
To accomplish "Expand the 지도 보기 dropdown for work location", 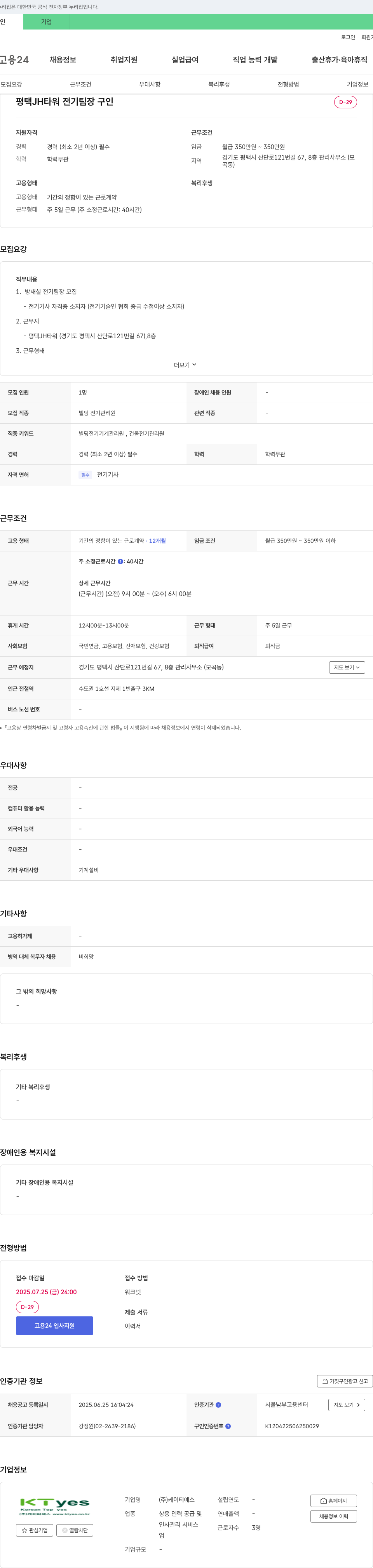I will coord(347,668).
